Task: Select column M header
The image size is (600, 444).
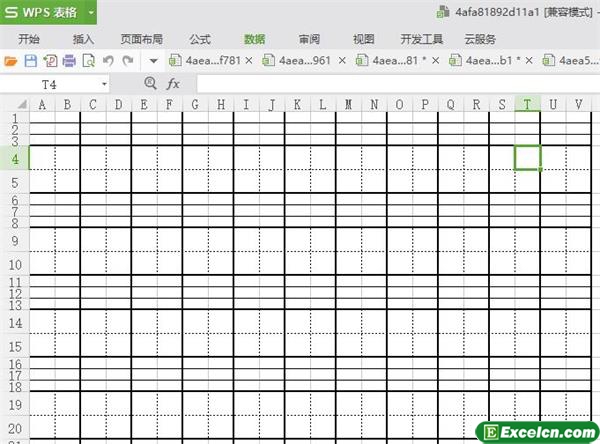Action: click(349, 104)
